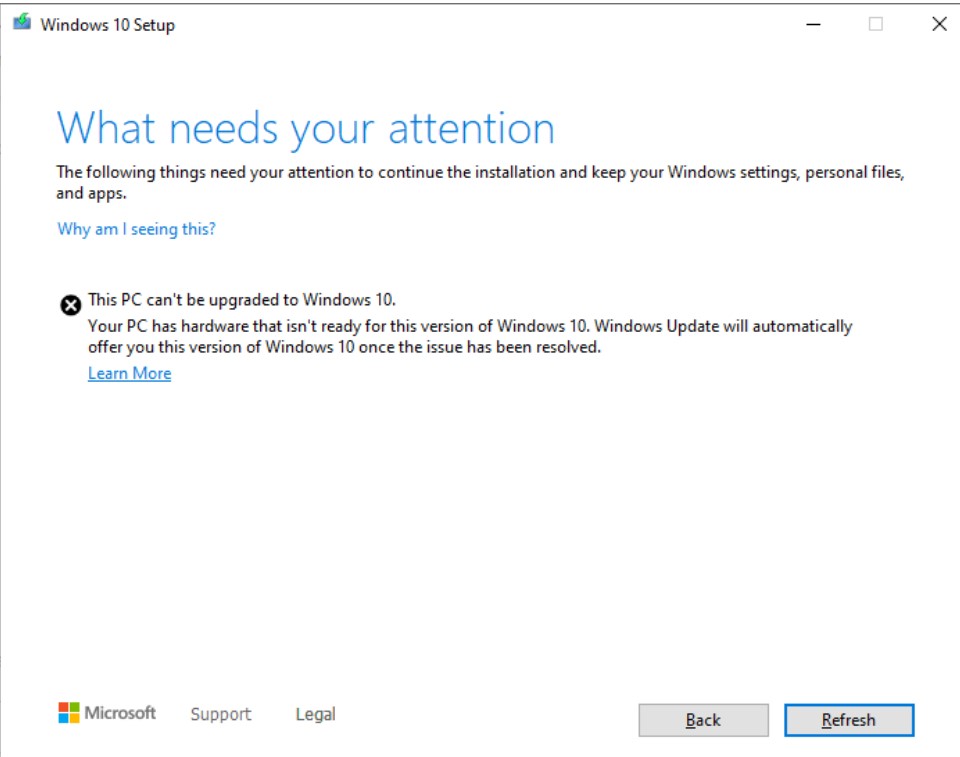This screenshot has height=757, width=960.
Task: Open the Legal link
Action: (x=315, y=714)
